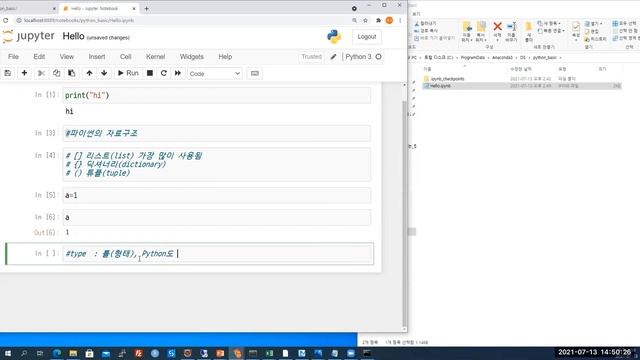The width and height of the screenshot is (640, 360).
Task: Select the list/dictionary/tuple comment cell
Action: (x=217, y=164)
